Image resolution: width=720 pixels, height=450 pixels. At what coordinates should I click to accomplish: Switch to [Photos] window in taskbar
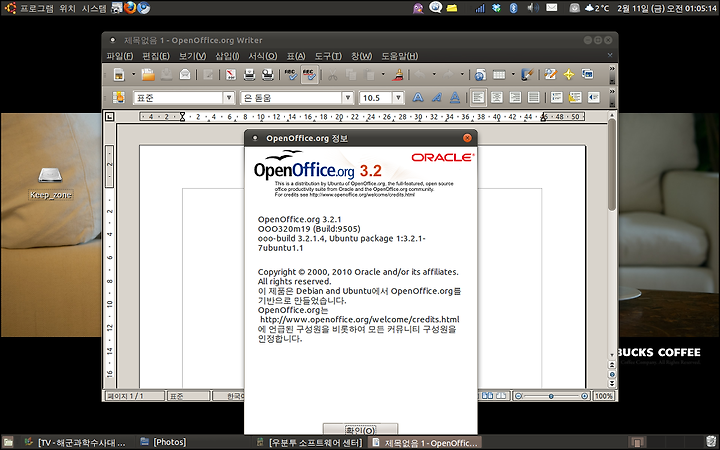(163, 443)
